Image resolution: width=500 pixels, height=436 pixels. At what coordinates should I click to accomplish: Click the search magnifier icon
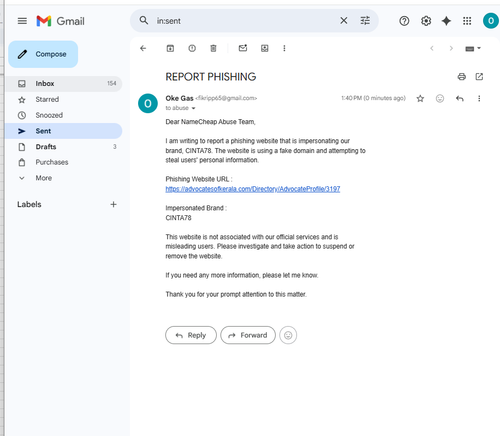tap(144, 21)
